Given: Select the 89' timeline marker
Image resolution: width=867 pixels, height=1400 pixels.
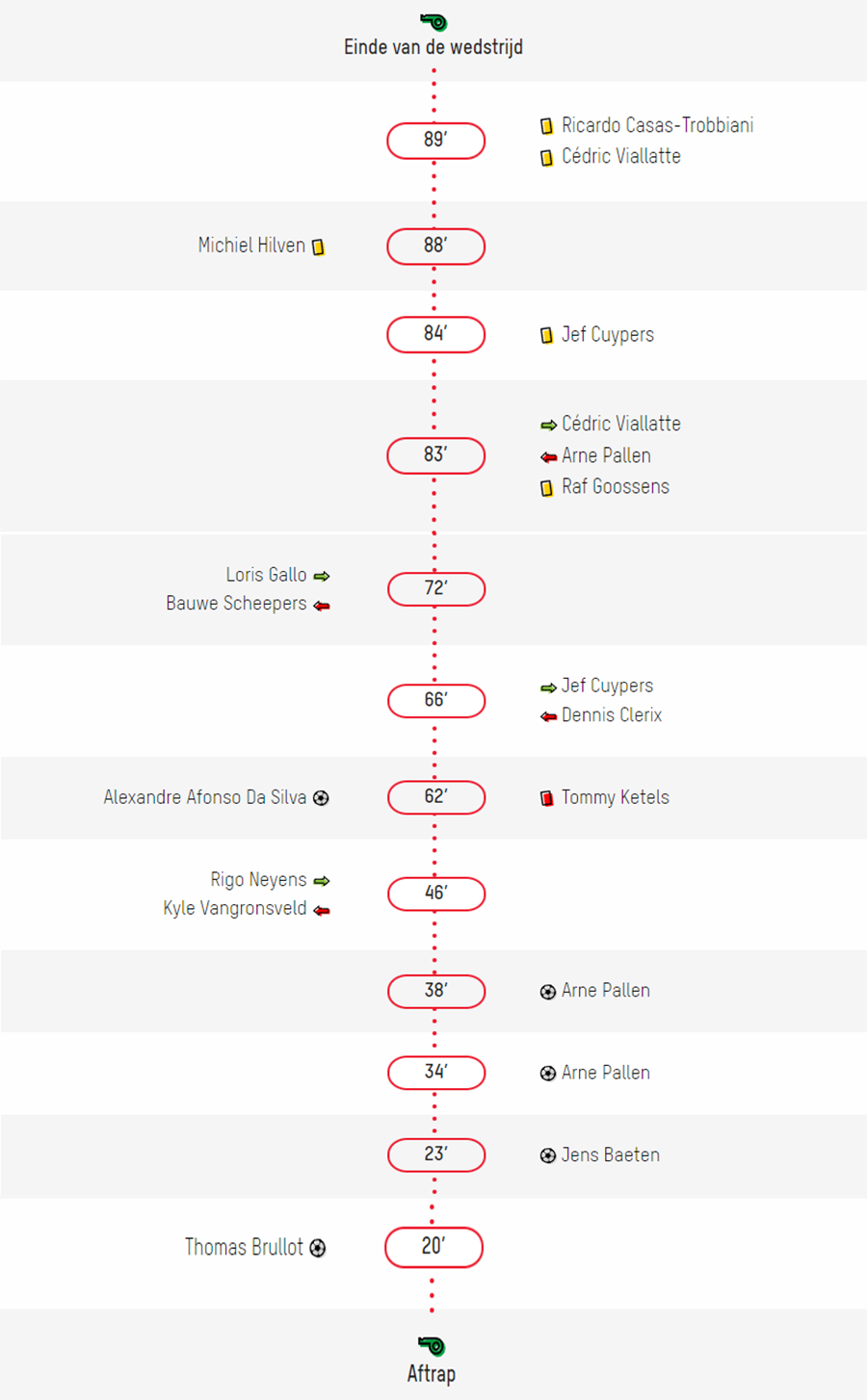Looking at the screenshot, I should tap(435, 141).
